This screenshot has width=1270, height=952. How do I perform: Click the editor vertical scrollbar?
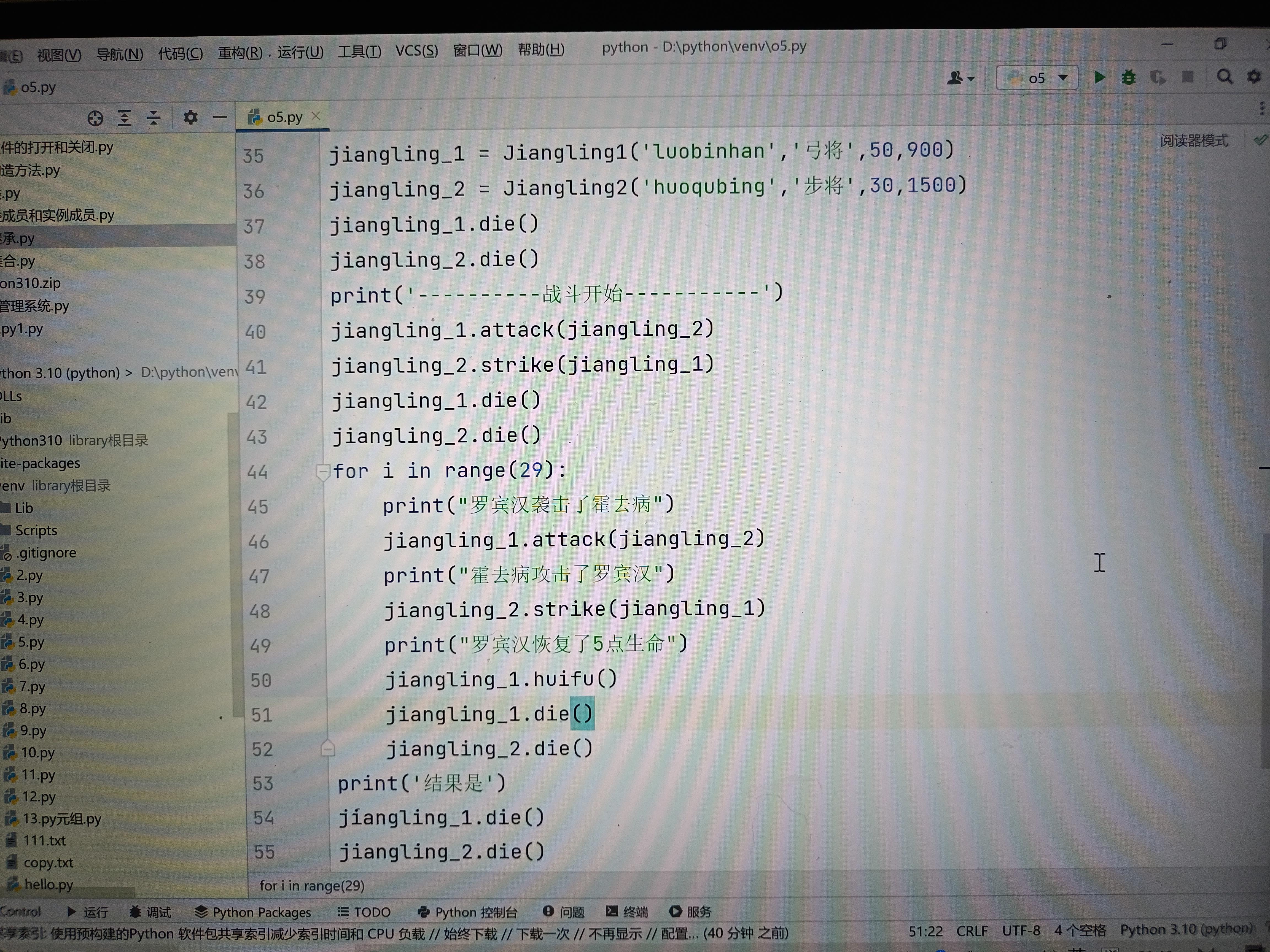click(x=1265, y=651)
